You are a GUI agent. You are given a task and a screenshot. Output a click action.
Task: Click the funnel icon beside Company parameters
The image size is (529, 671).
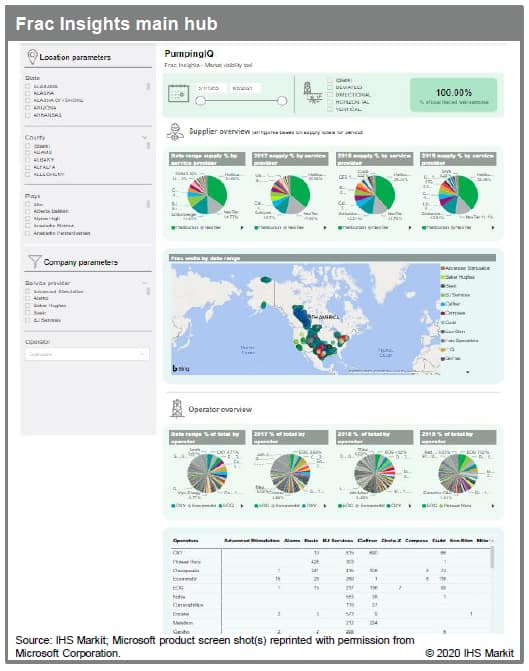(34, 261)
